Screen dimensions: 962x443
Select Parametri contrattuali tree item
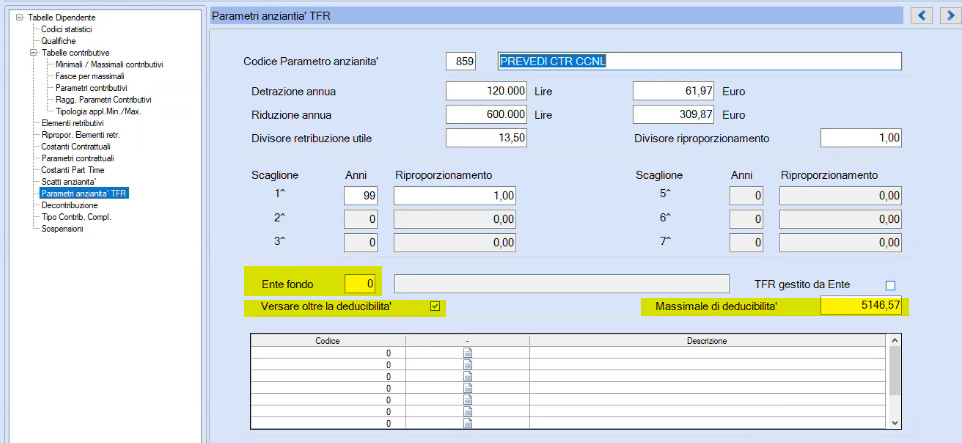(x=77, y=158)
